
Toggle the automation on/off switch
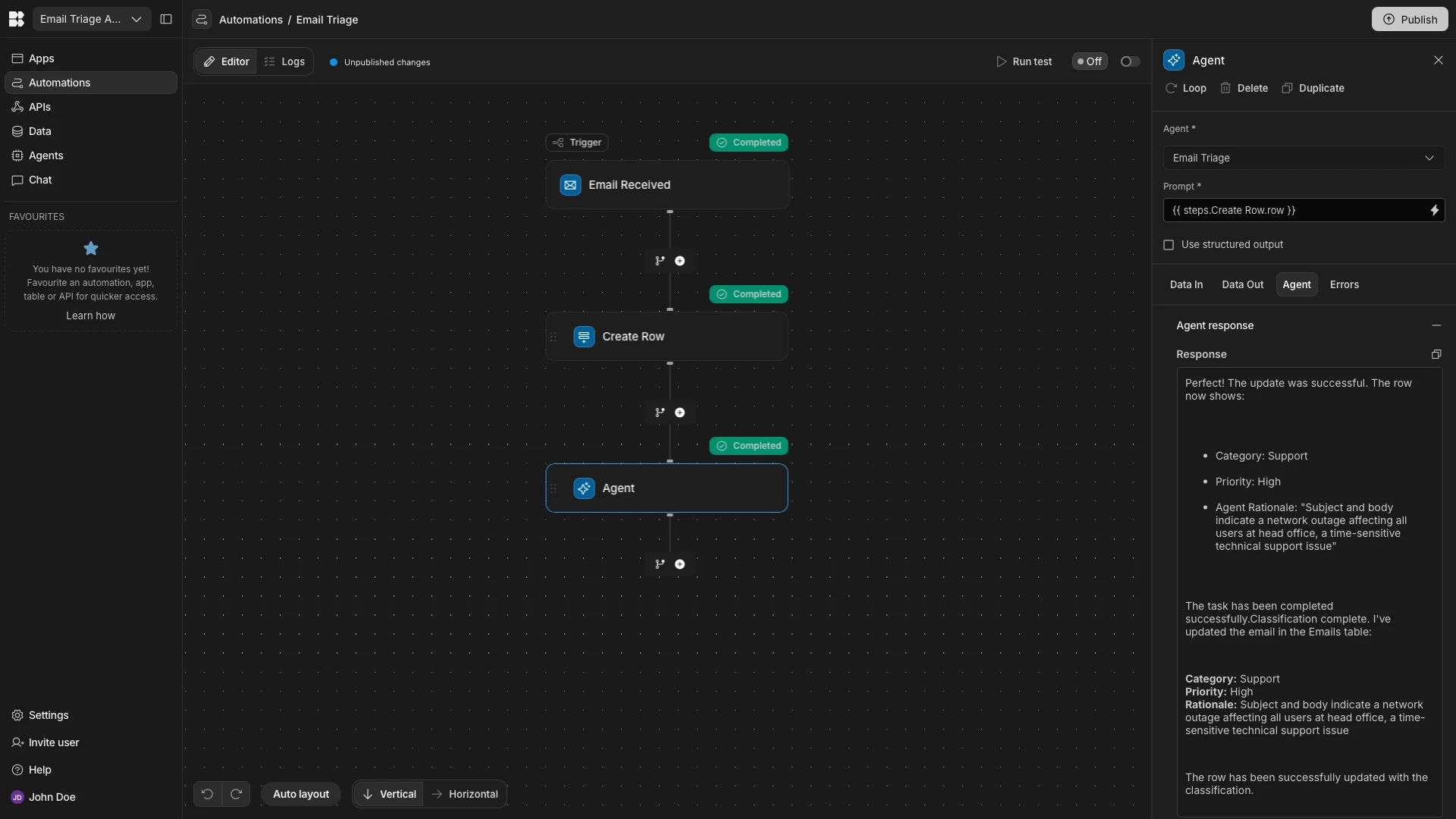tap(1129, 61)
